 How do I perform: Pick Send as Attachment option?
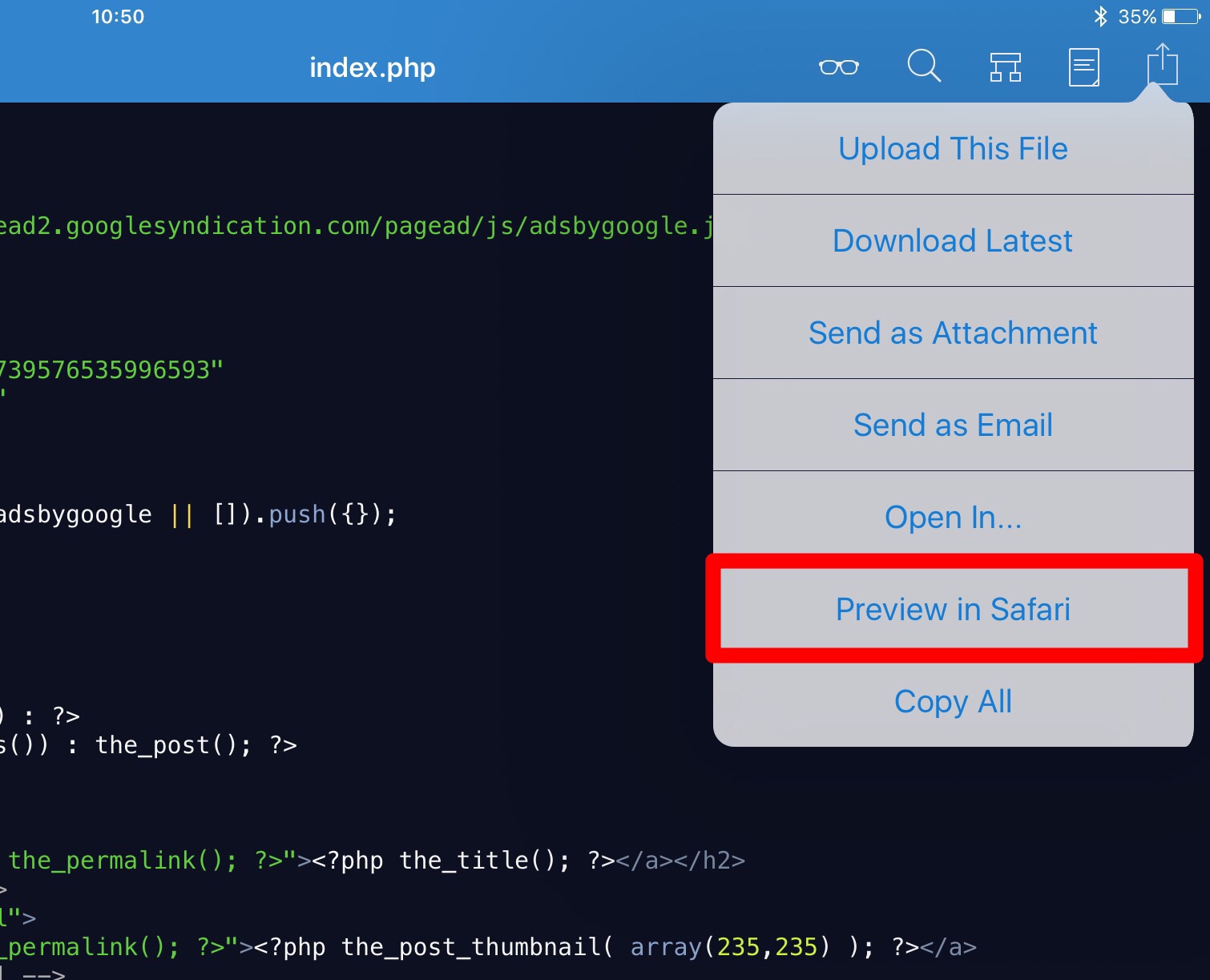(953, 333)
